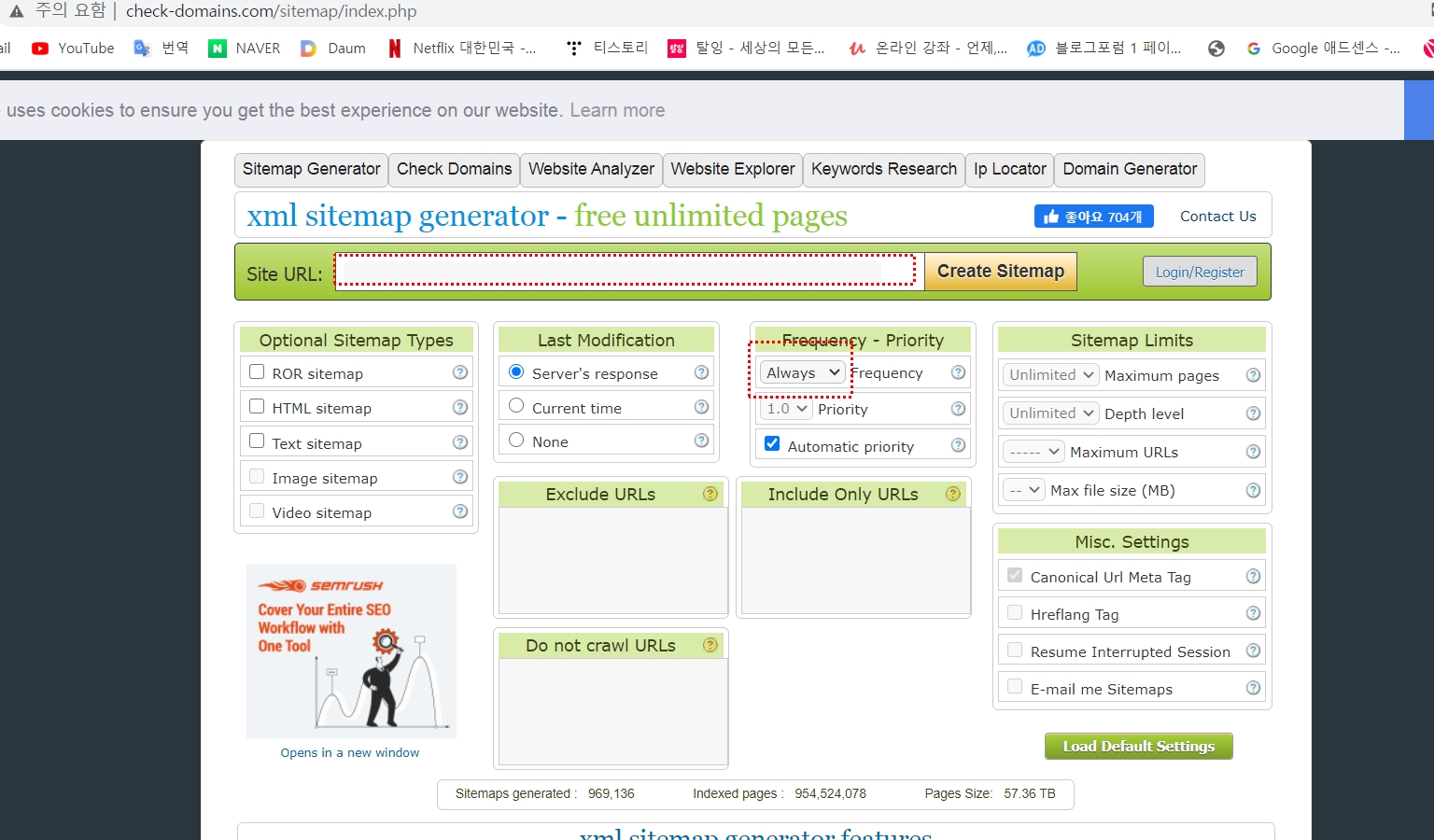Open the Priority dropdown showing 1.0
Screen dimensions: 1434x840
tap(786, 409)
